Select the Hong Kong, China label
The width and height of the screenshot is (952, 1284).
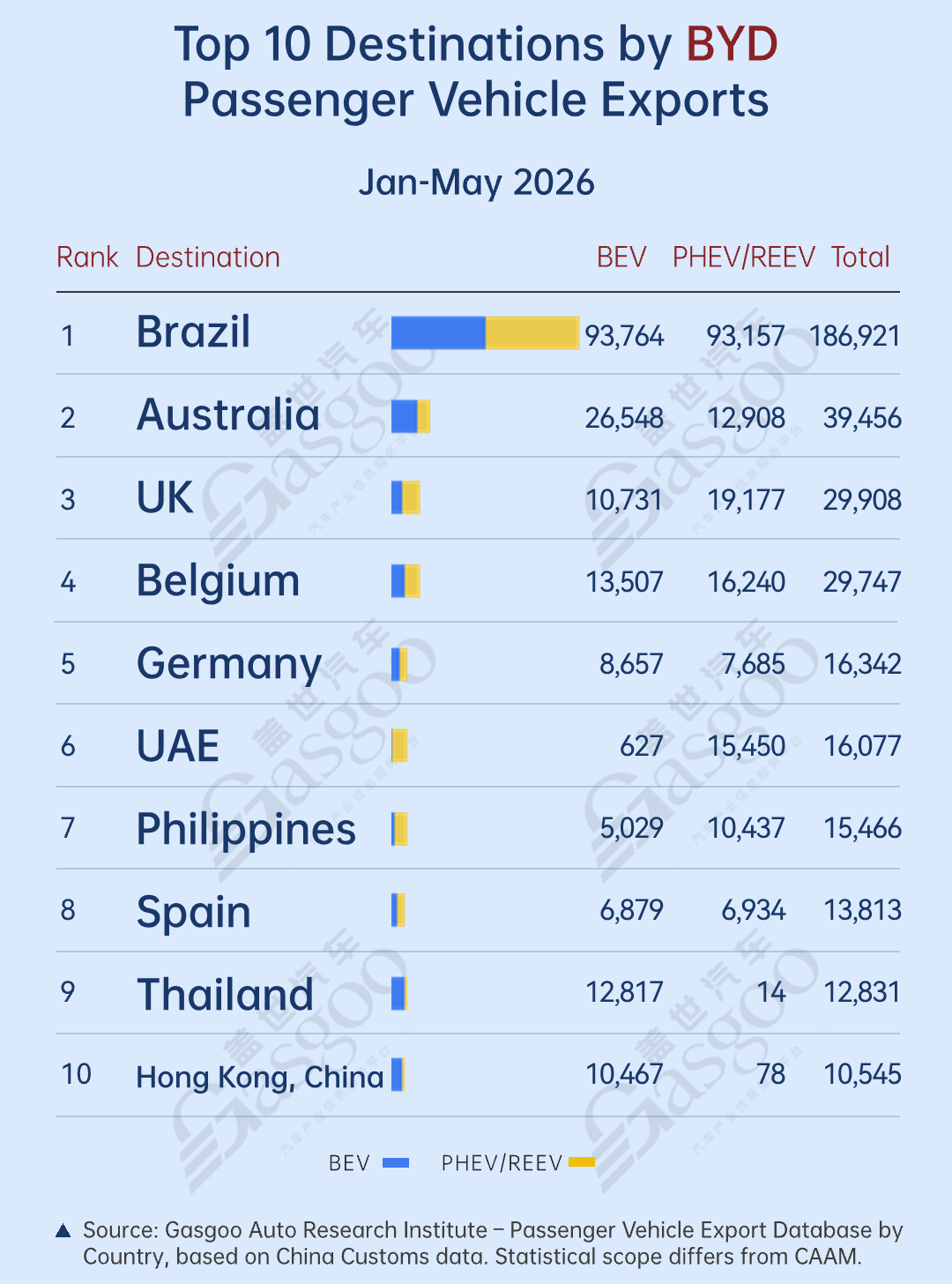point(260,1078)
